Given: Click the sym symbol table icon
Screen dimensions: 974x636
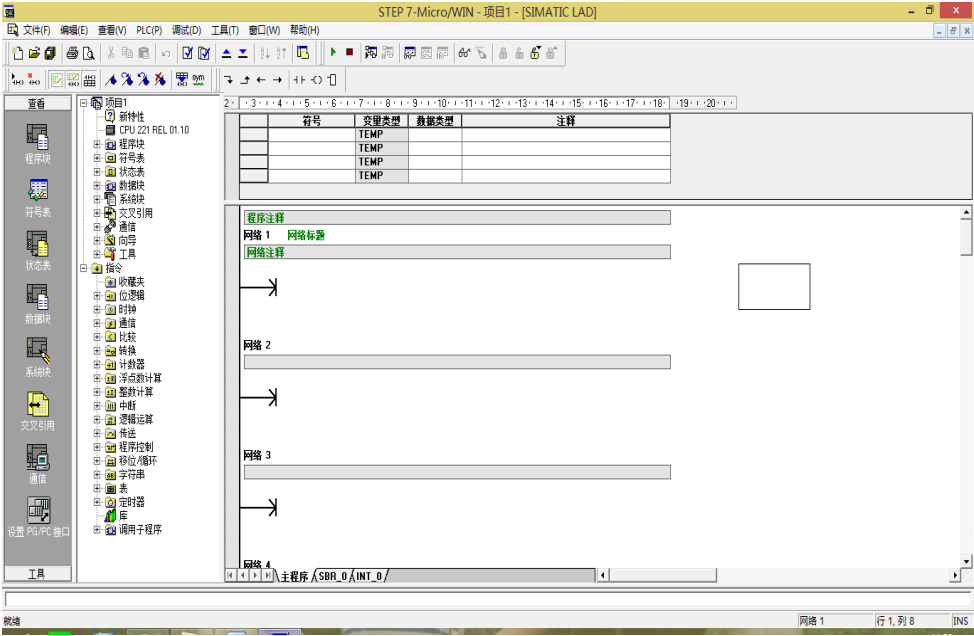Looking at the screenshot, I should coord(198,80).
